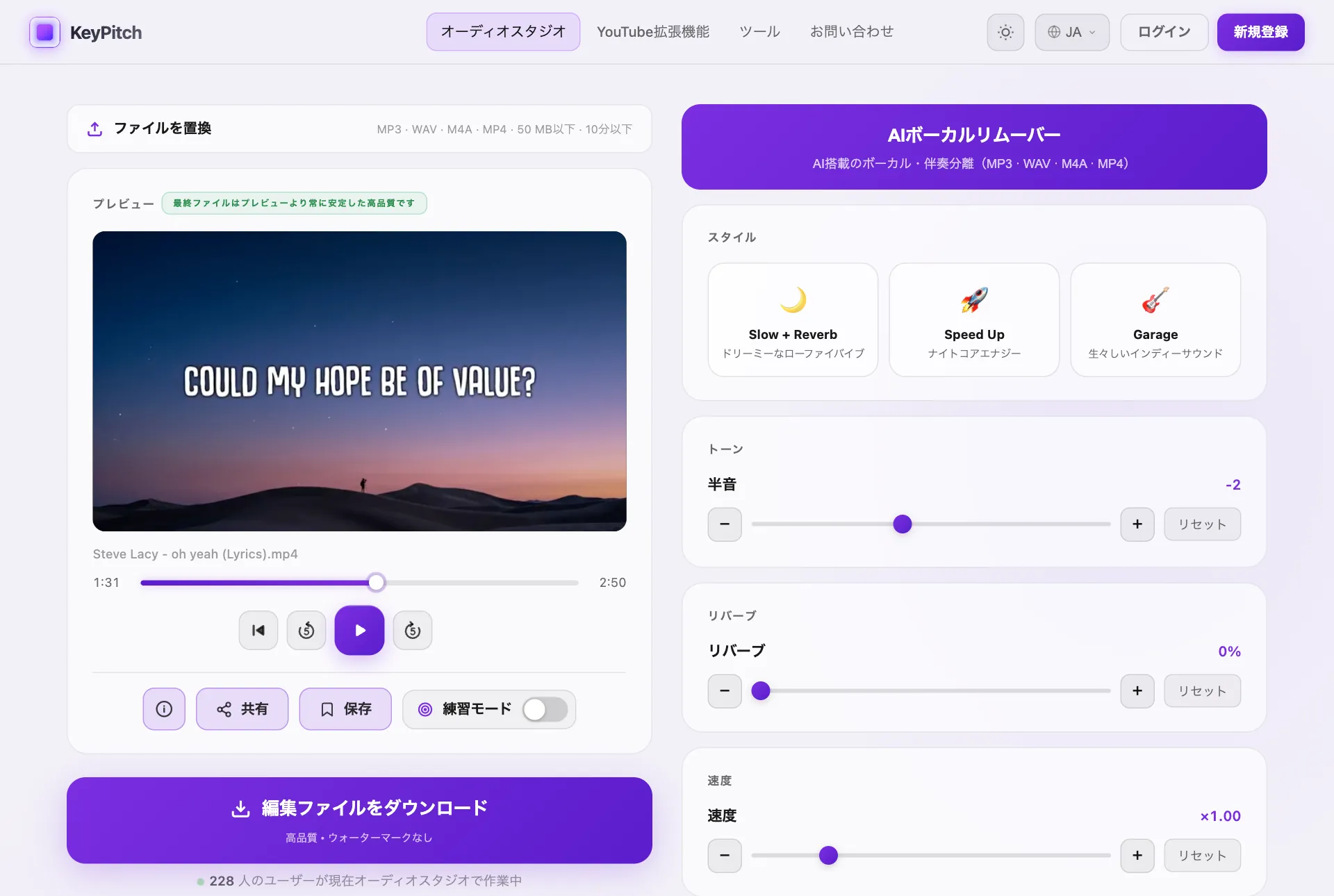Click the video preview thumbnail
Viewport: 1334px width, 896px height.
[359, 381]
